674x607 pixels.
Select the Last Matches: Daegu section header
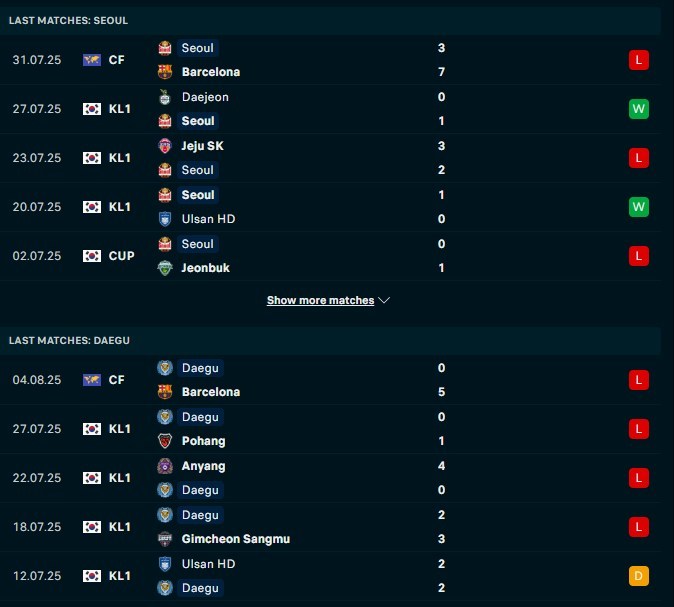coord(330,340)
